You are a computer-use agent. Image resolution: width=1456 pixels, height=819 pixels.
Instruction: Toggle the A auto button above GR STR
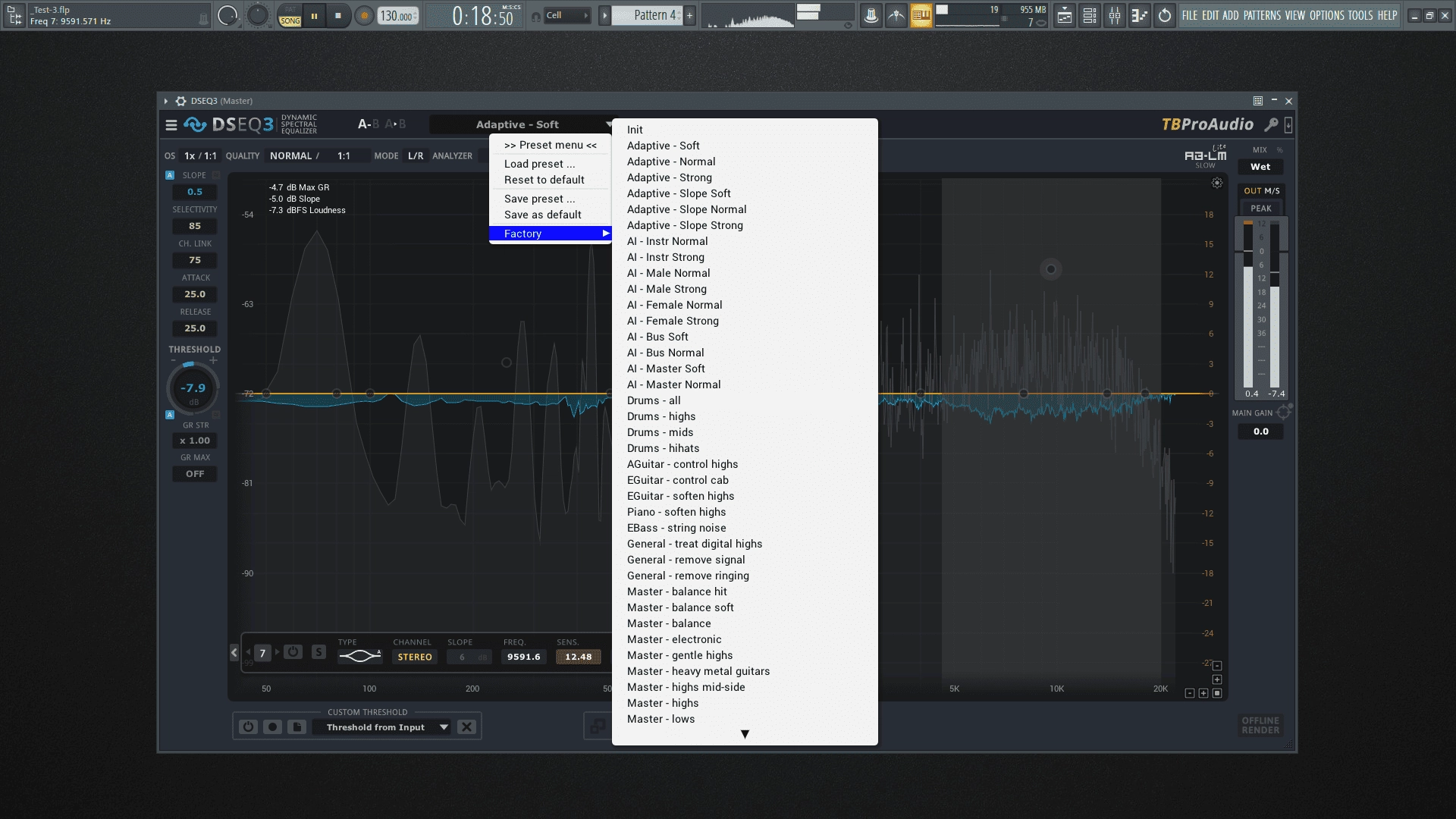click(170, 415)
